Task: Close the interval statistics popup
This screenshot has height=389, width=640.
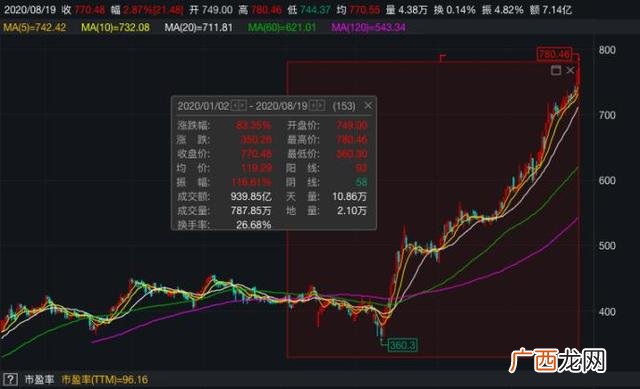Action: pyautogui.click(x=368, y=106)
